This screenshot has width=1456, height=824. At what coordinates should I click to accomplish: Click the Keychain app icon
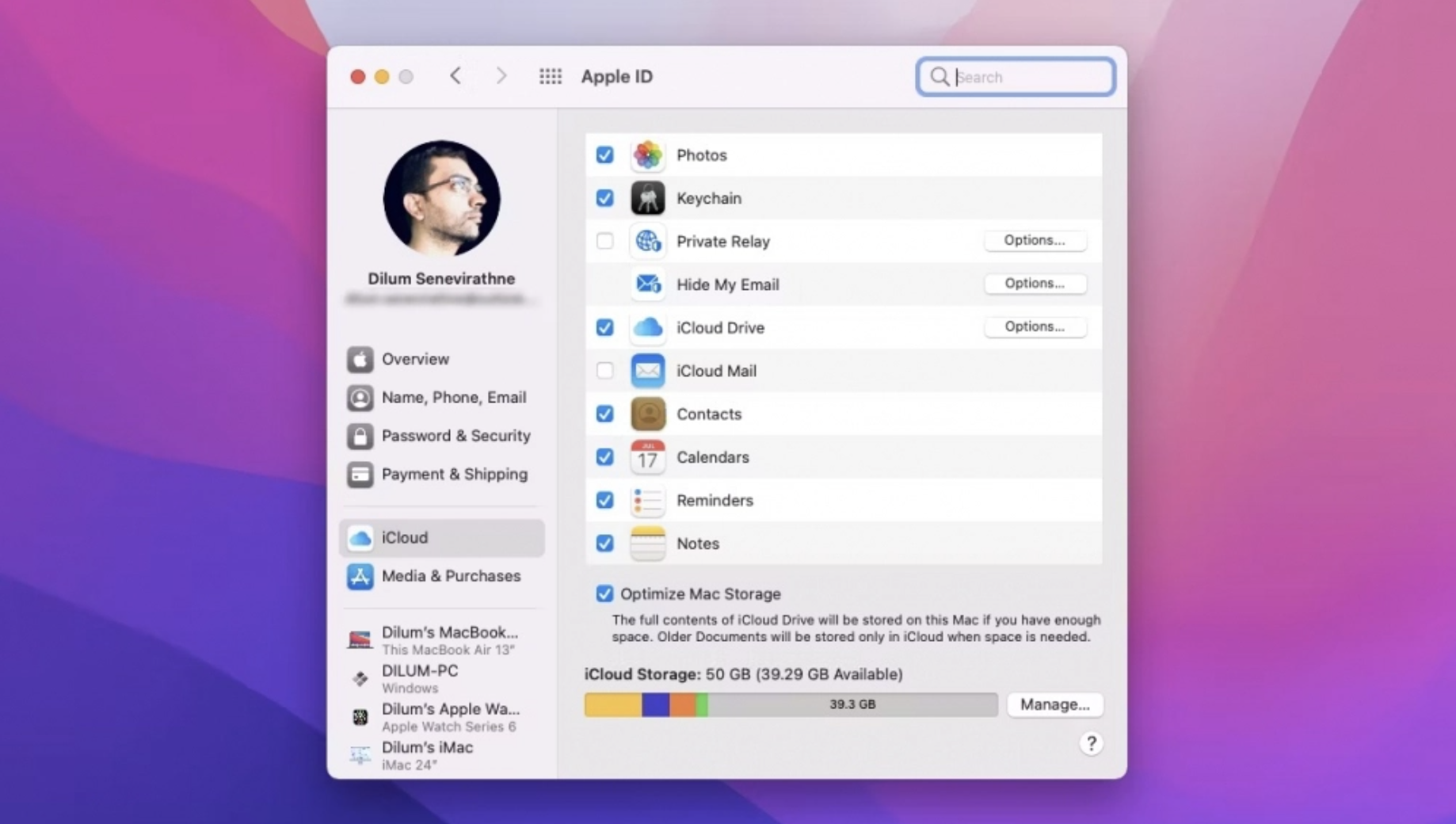click(x=647, y=198)
